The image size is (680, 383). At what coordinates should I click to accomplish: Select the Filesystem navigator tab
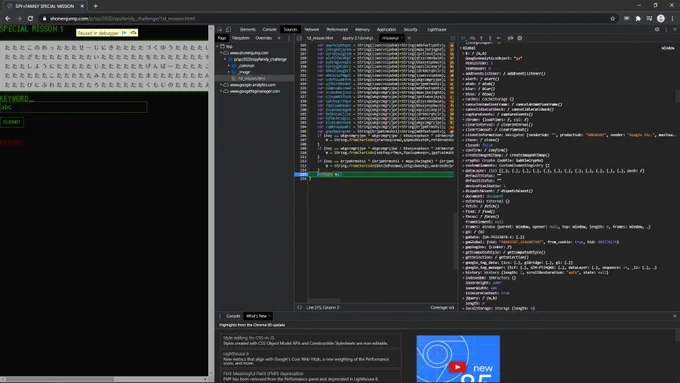(x=241, y=38)
